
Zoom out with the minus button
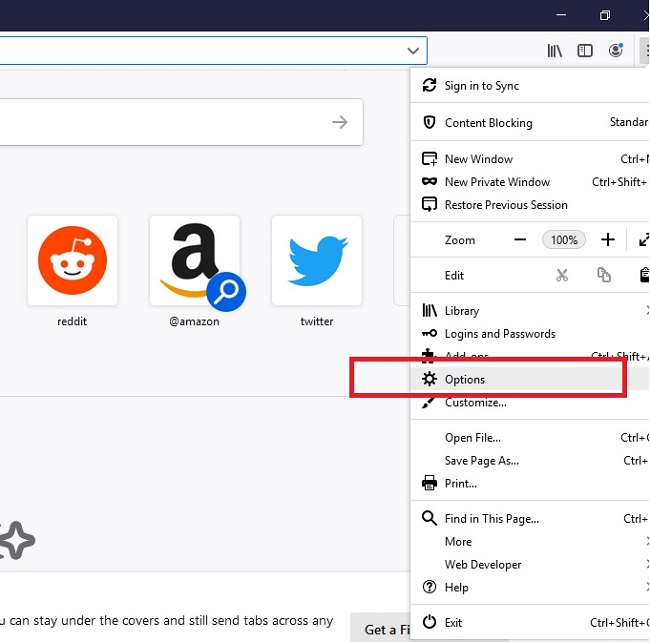pos(520,240)
